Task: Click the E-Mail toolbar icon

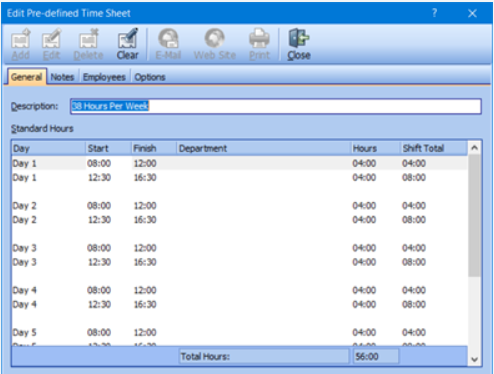Action: coord(168,44)
